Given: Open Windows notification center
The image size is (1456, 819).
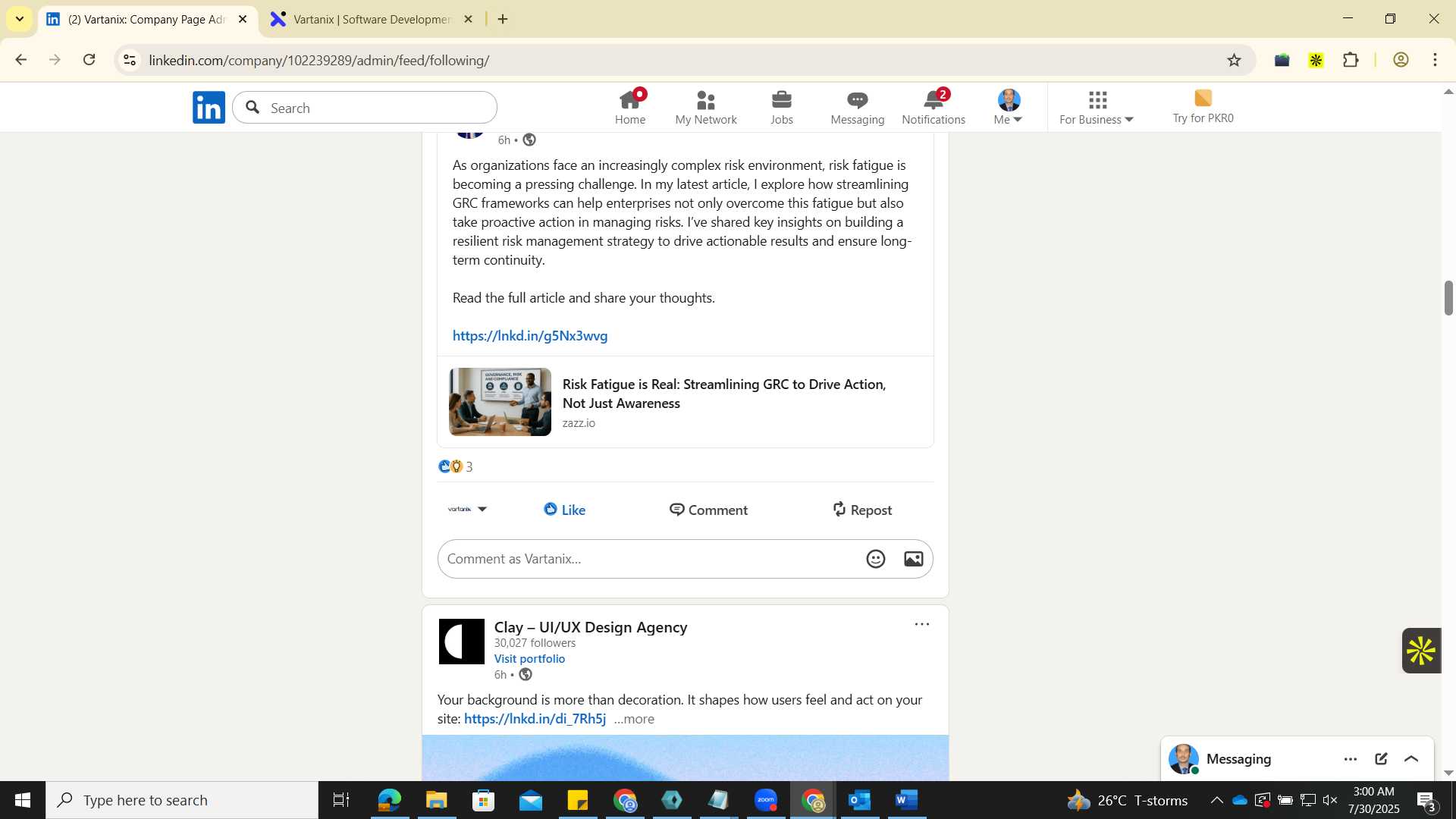Looking at the screenshot, I should pyautogui.click(x=1426, y=801).
